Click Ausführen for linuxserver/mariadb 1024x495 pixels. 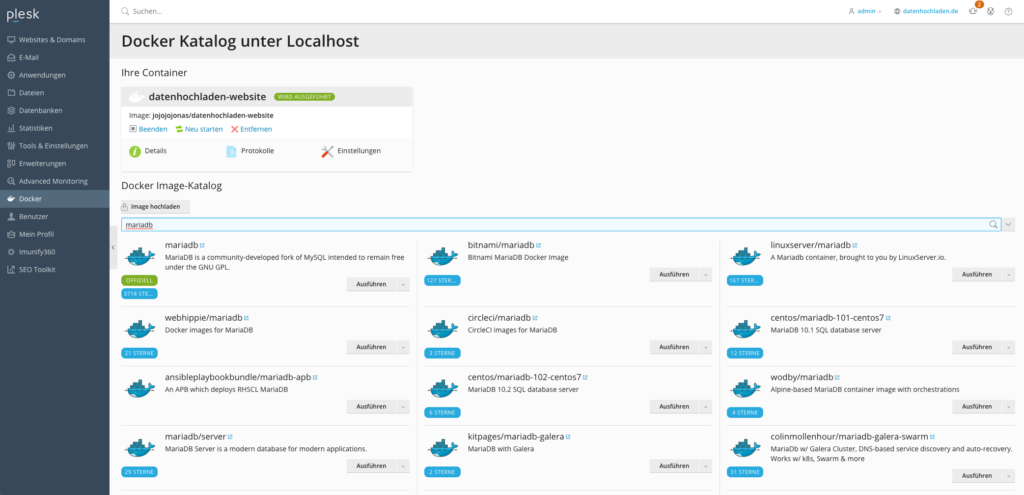tap(977, 275)
